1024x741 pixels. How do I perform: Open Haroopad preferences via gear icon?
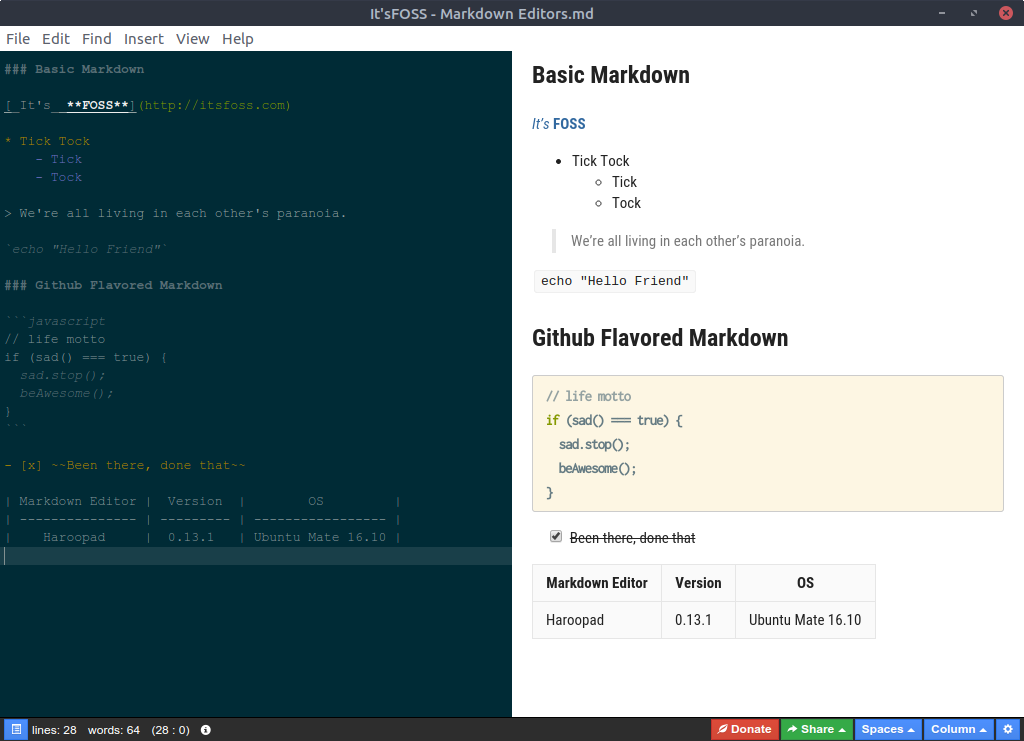1008,729
